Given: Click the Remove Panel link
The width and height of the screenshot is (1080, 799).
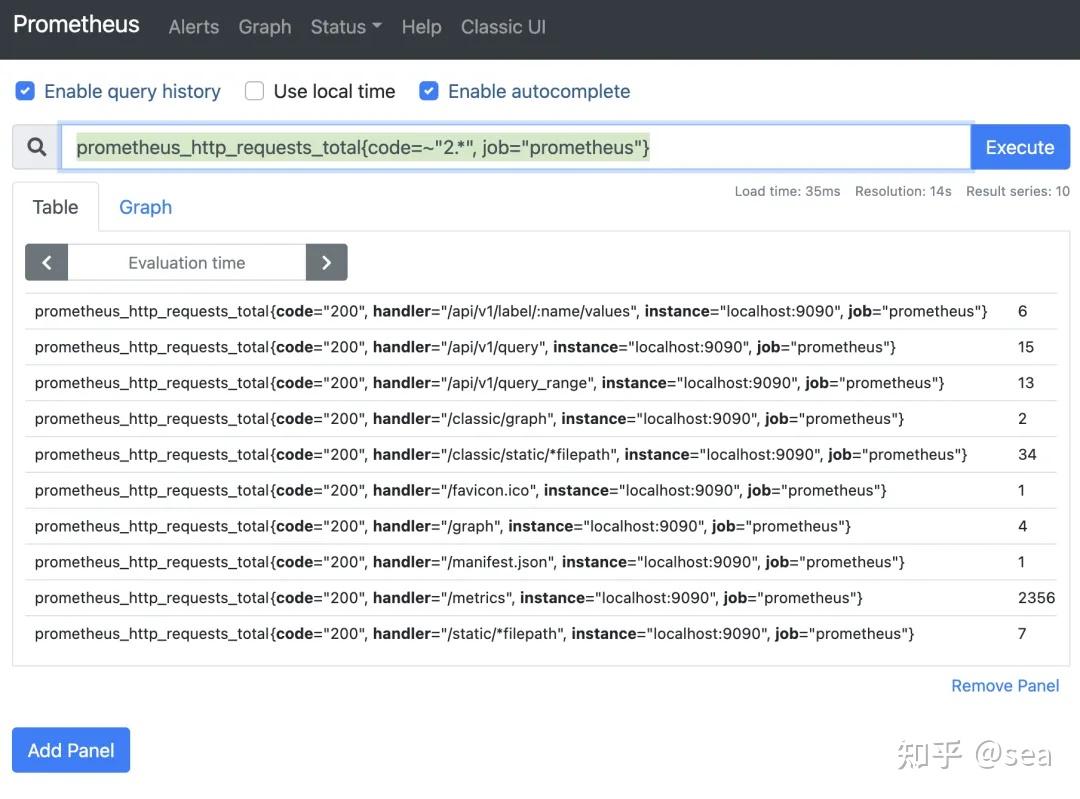Looking at the screenshot, I should pyautogui.click(x=1005, y=685).
